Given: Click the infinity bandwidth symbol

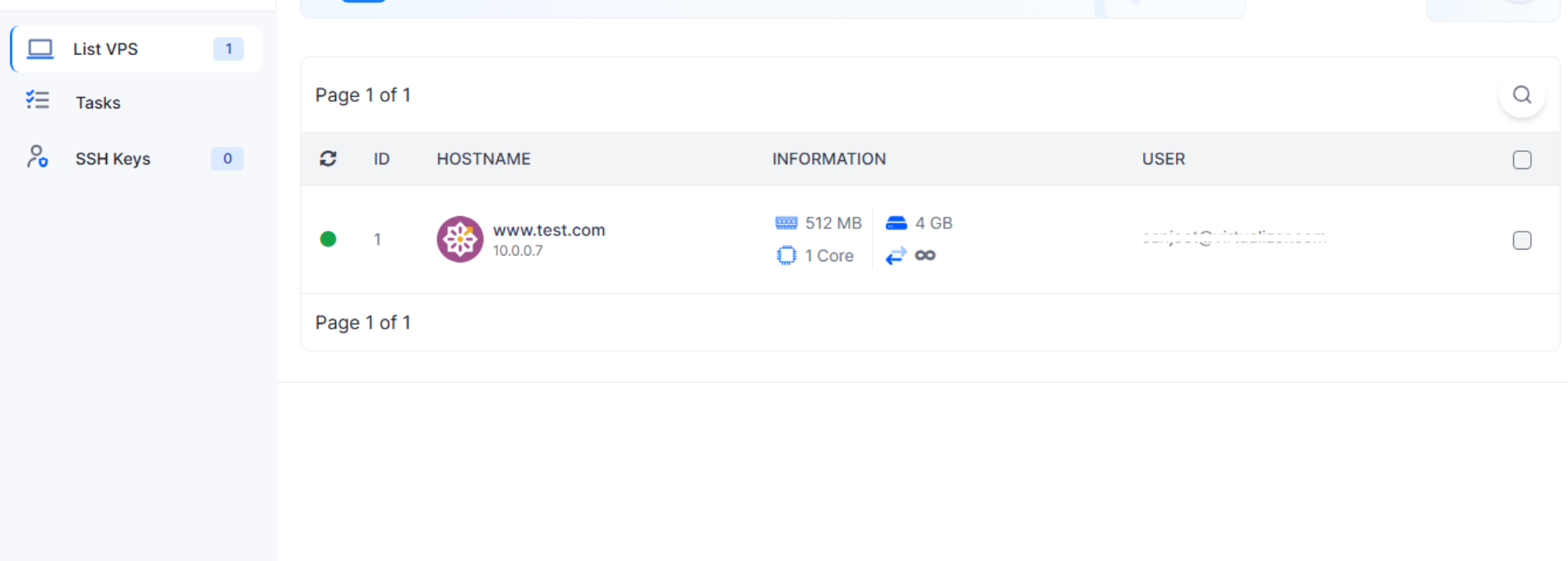Looking at the screenshot, I should click(925, 255).
